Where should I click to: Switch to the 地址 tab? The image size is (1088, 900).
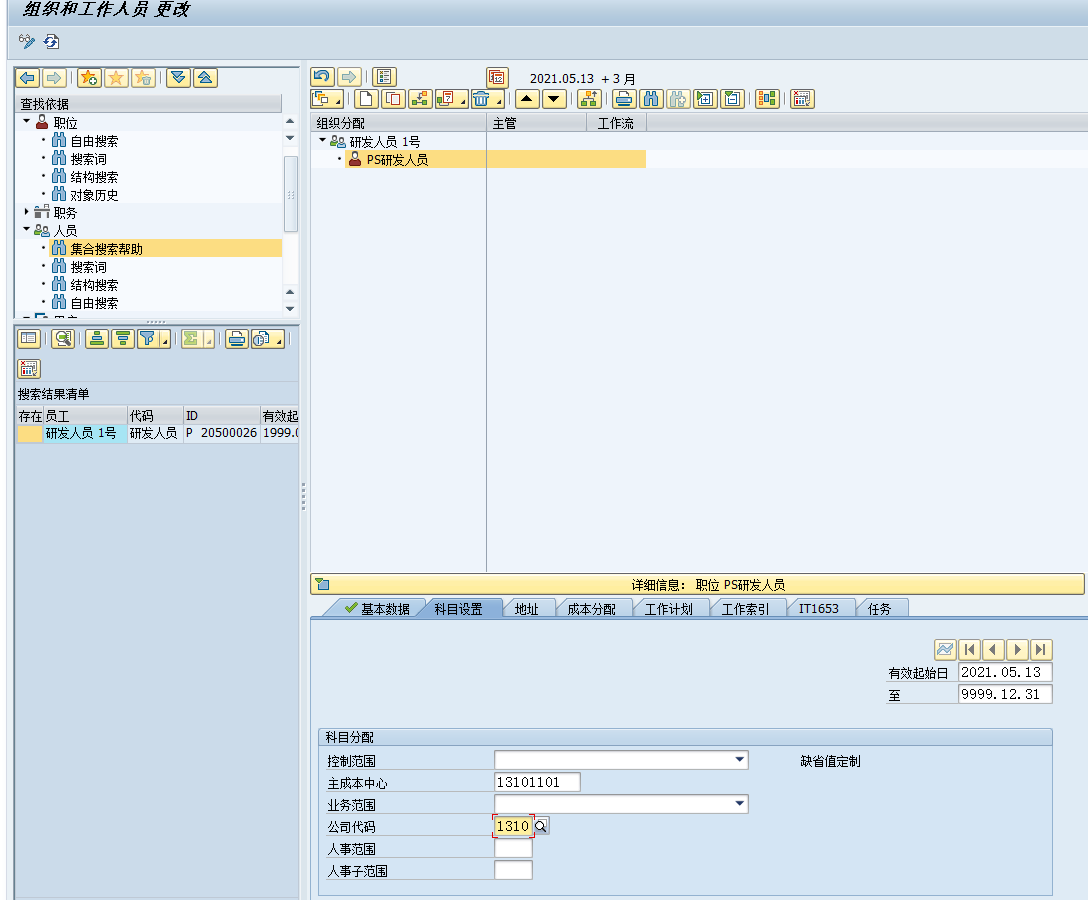pyautogui.click(x=528, y=606)
